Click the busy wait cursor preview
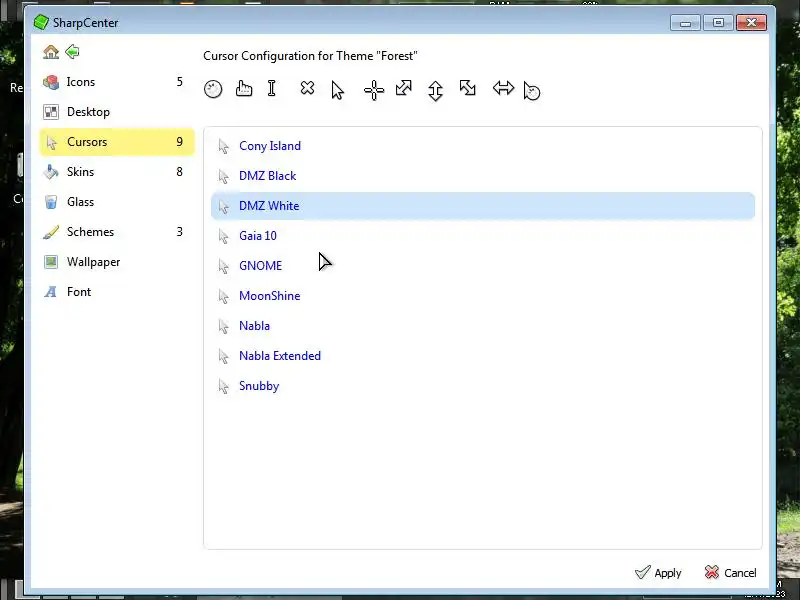Screen dimensions: 800x600 click(x=213, y=89)
